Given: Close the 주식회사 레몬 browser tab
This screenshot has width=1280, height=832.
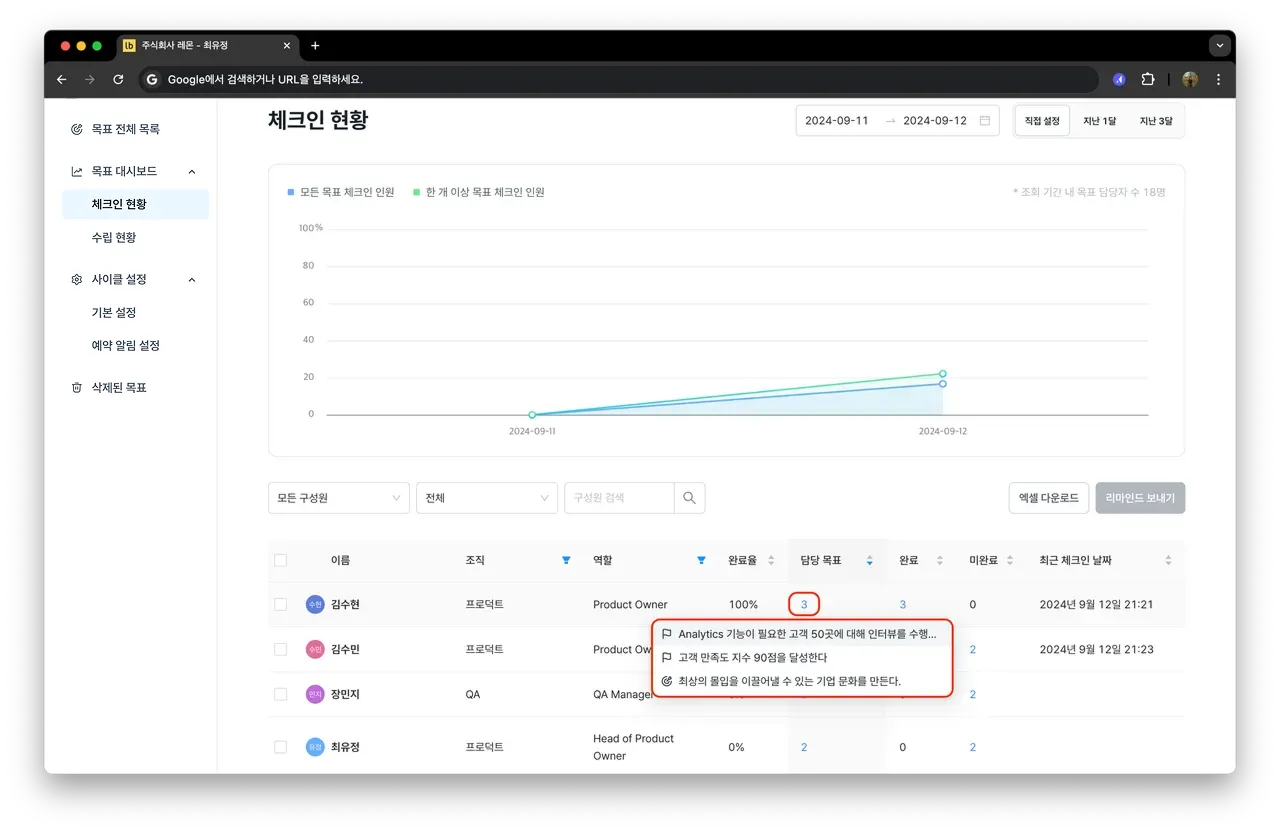Looking at the screenshot, I should coord(287,46).
